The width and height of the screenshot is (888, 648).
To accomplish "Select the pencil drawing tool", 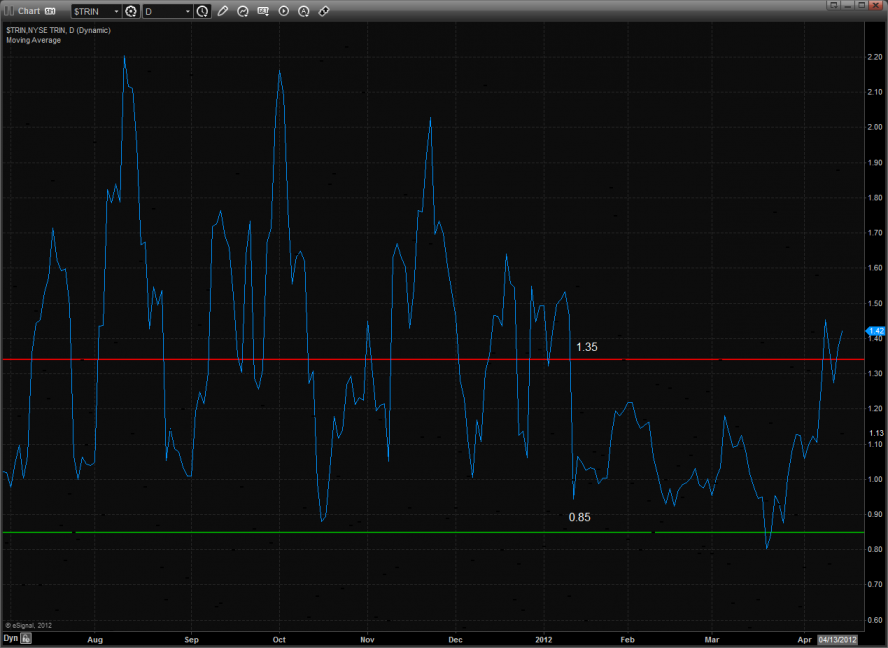I will tap(223, 11).
